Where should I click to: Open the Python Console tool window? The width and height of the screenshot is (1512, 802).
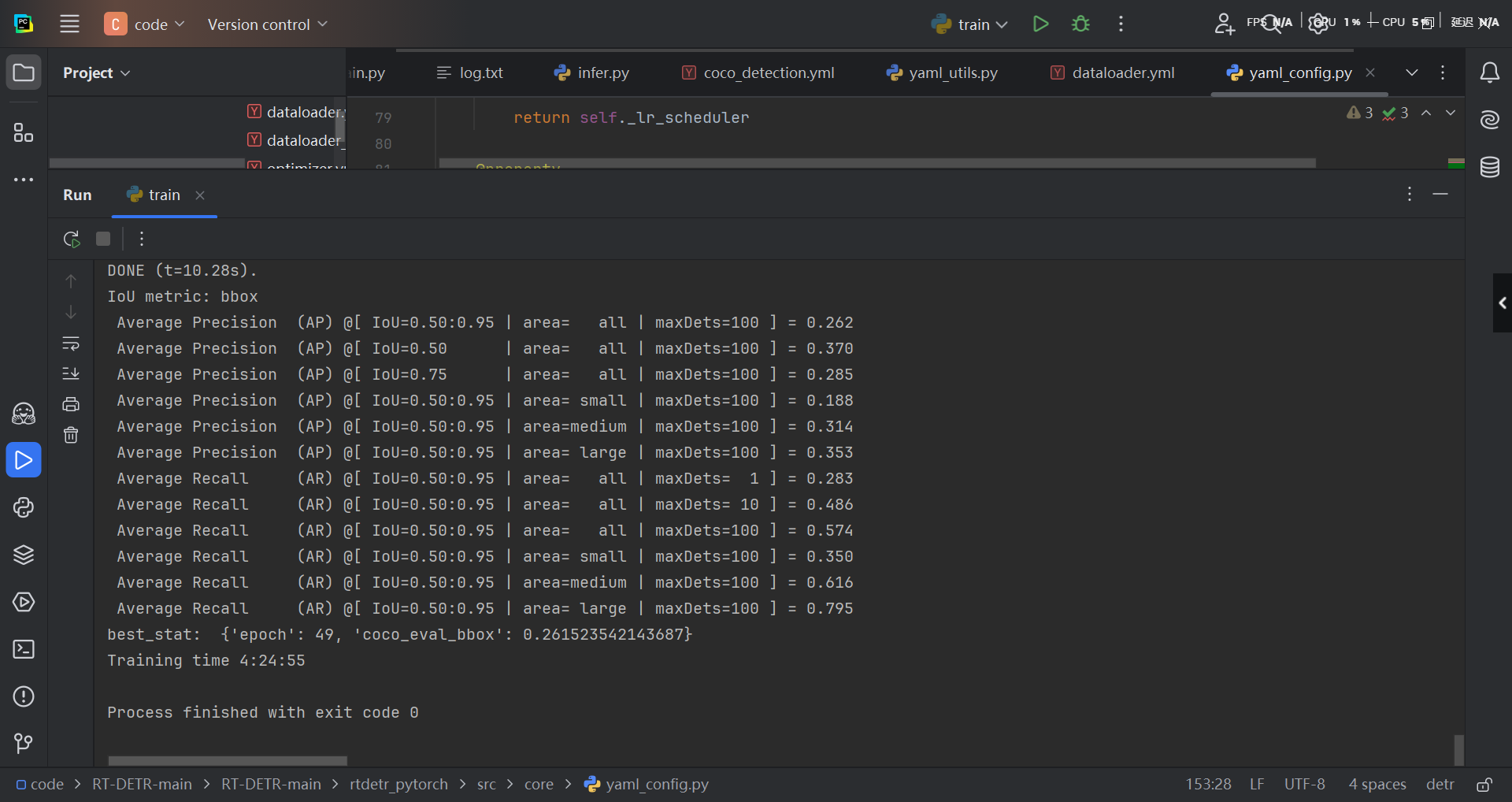click(24, 507)
